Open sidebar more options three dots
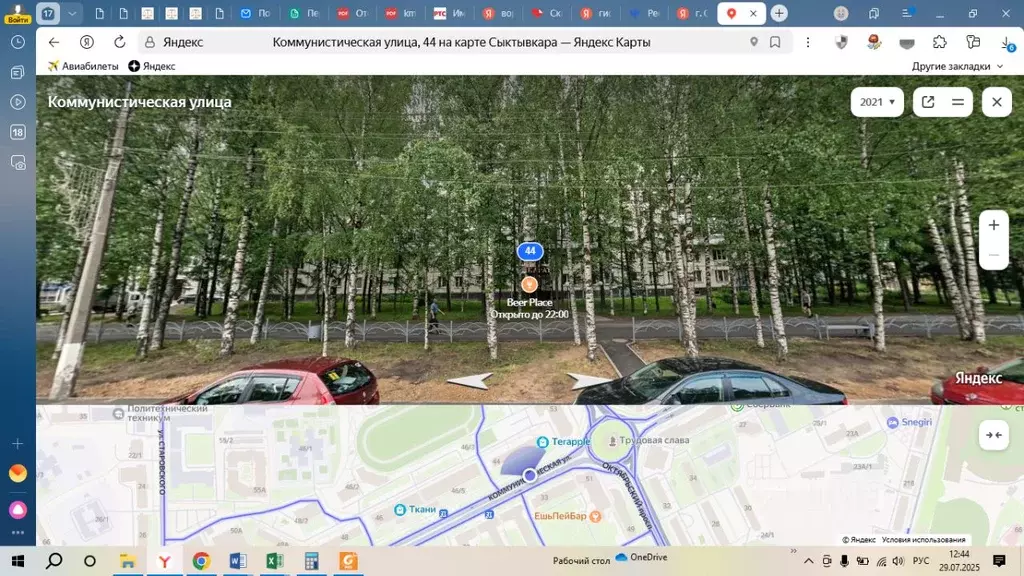The height and width of the screenshot is (576, 1024). [18, 533]
